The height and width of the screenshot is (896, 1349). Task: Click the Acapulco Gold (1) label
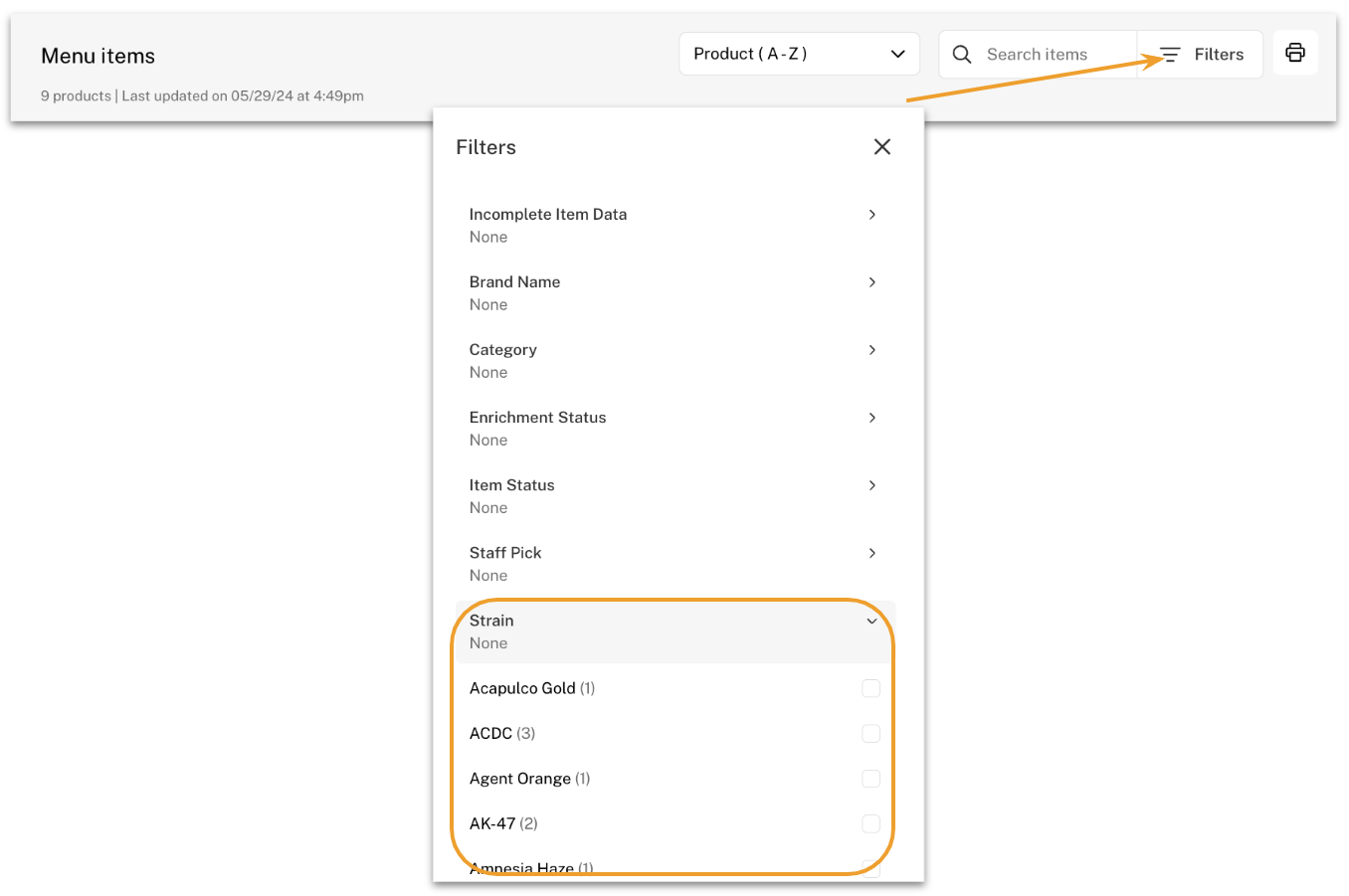pyautogui.click(x=532, y=688)
